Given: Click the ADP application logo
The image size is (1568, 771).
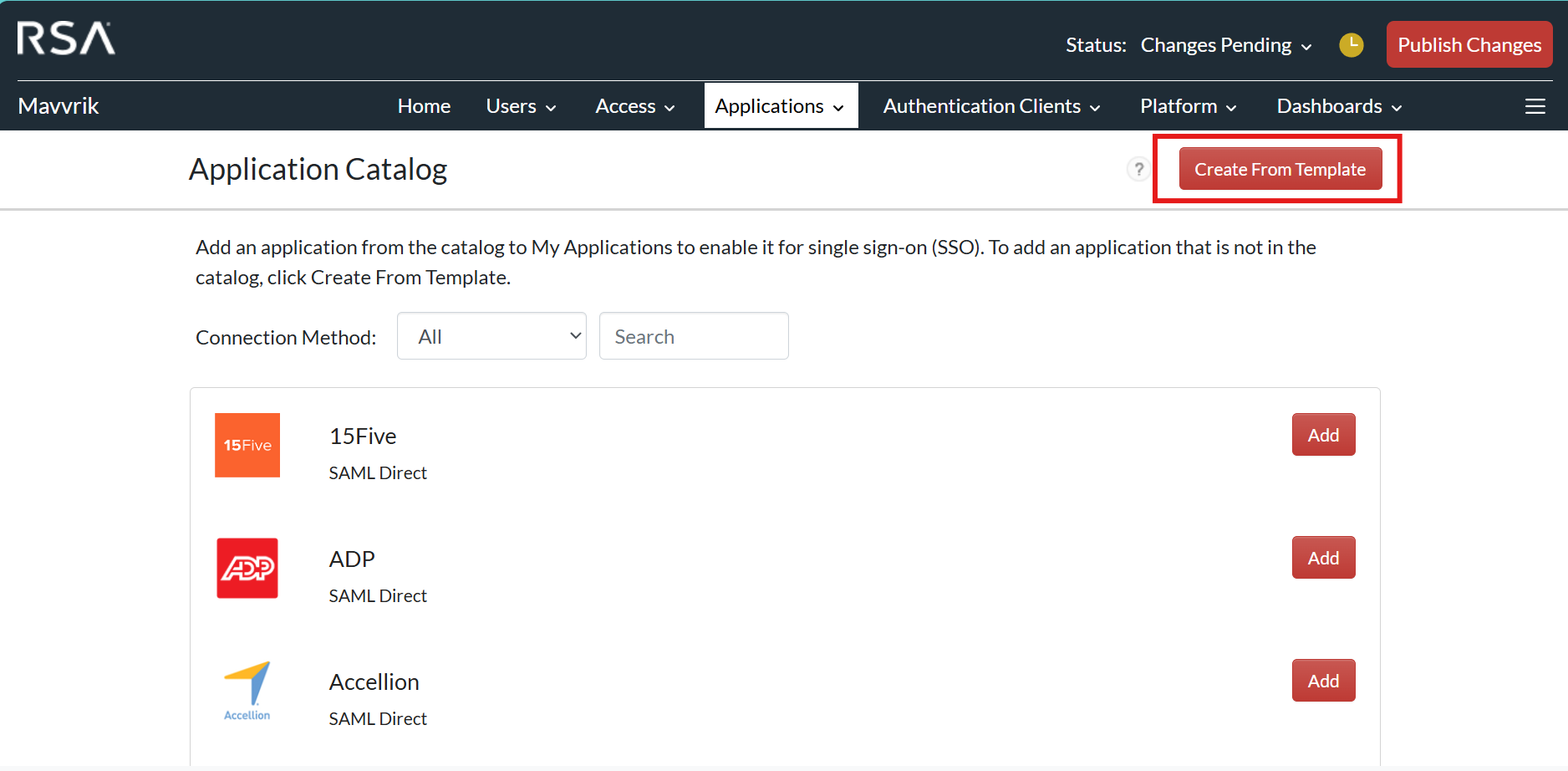Looking at the screenshot, I should [247, 568].
